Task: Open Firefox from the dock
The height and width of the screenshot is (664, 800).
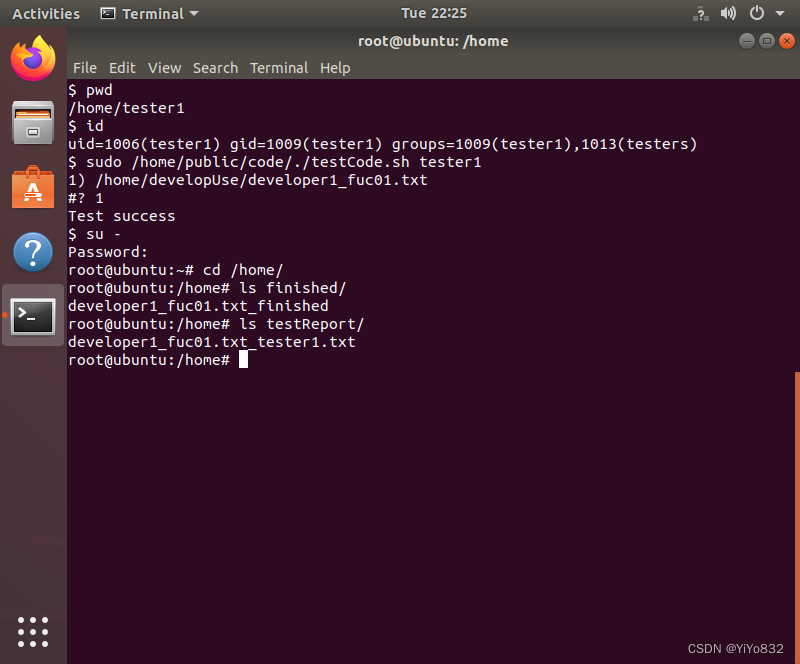Action: pos(33,58)
